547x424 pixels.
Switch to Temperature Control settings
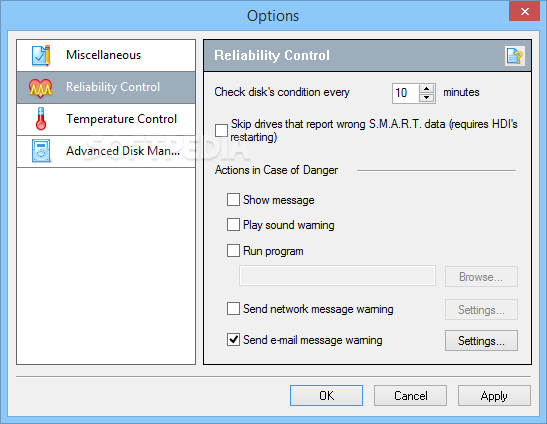tap(106, 119)
